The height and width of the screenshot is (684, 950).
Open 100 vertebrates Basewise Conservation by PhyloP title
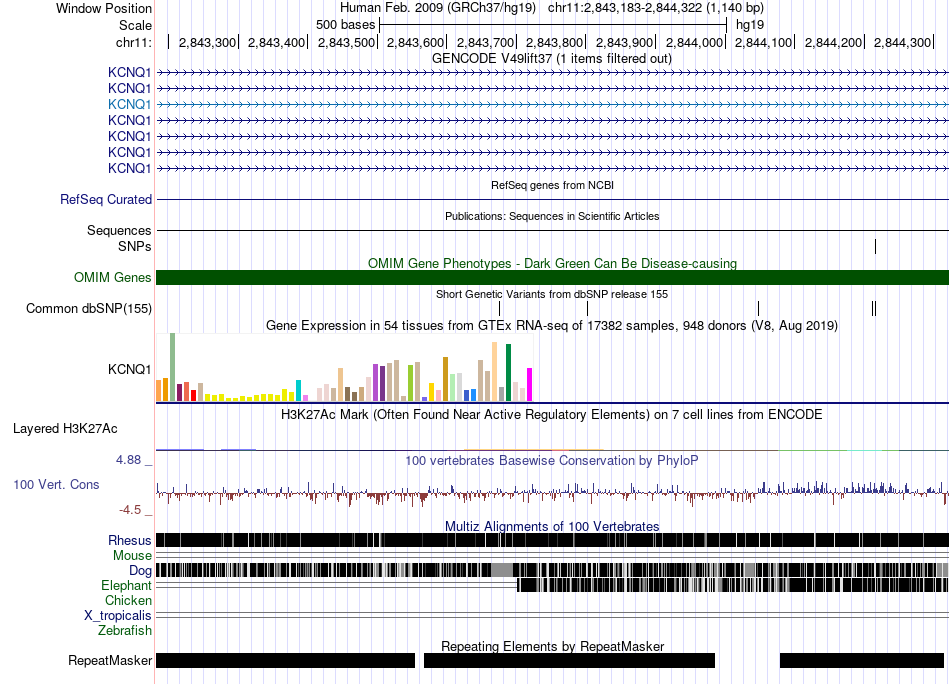pyautogui.click(x=552, y=461)
